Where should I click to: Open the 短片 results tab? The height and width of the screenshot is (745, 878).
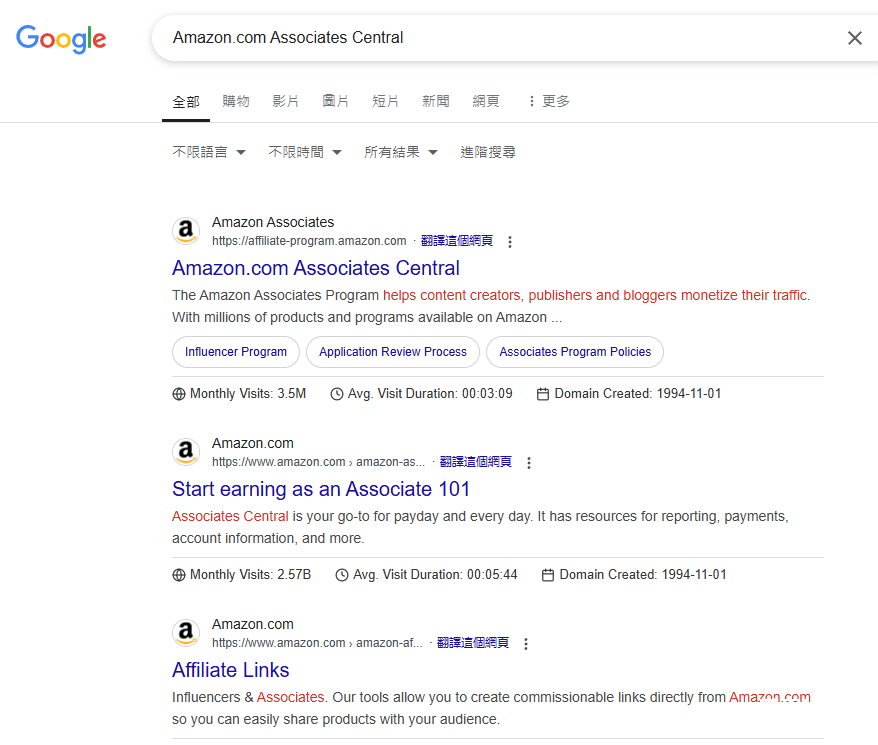tap(385, 101)
